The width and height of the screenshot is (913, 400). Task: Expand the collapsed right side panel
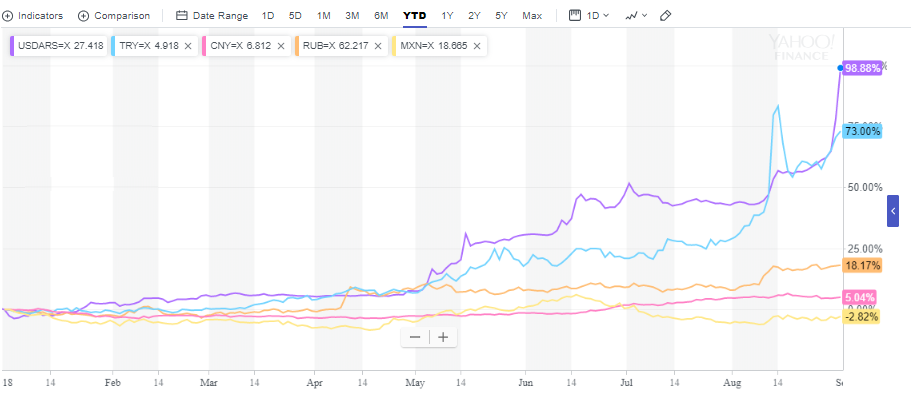click(x=893, y=212)
